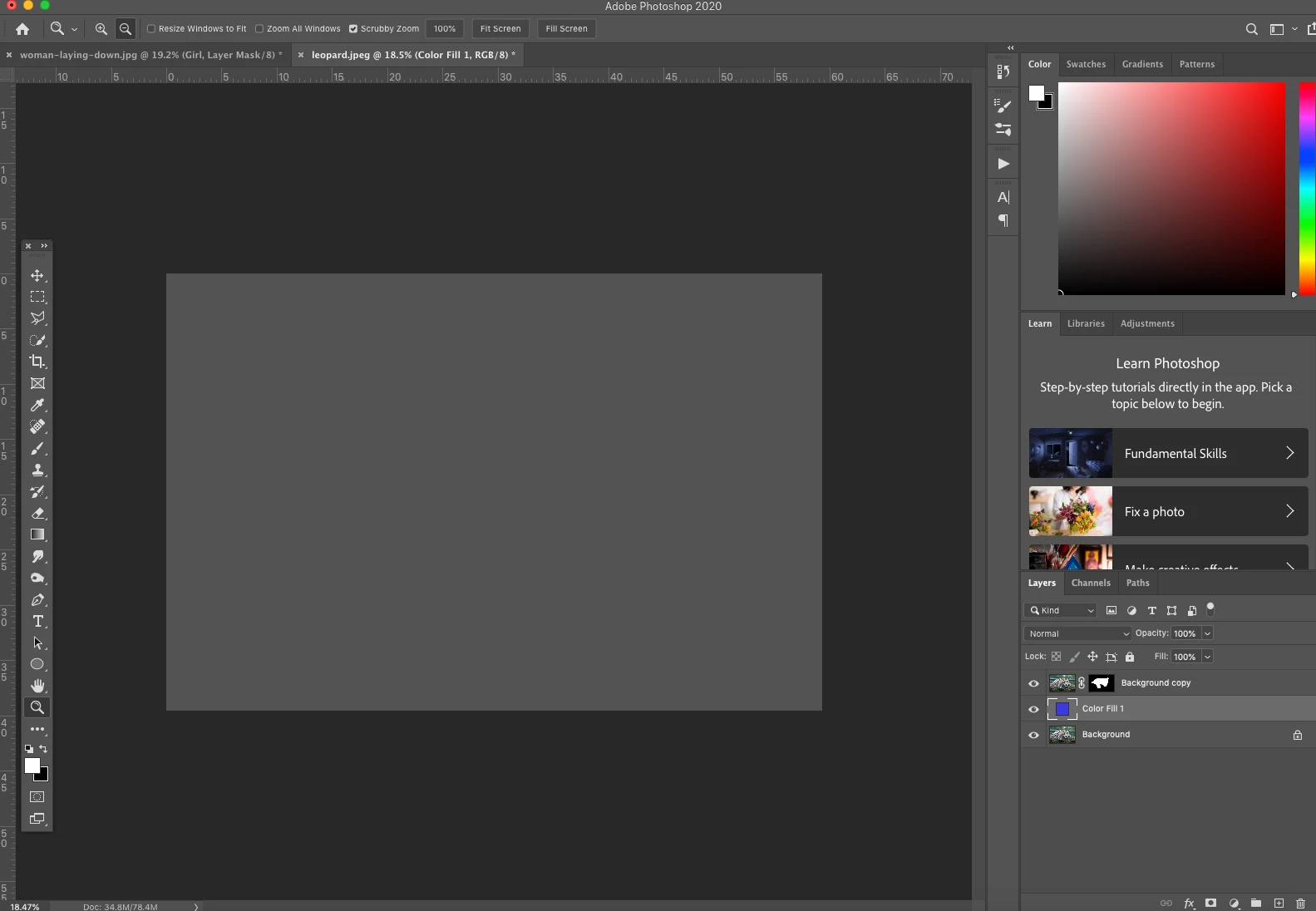Click the delete layer trash icon
The image size is (1316, 911).
1300,903
